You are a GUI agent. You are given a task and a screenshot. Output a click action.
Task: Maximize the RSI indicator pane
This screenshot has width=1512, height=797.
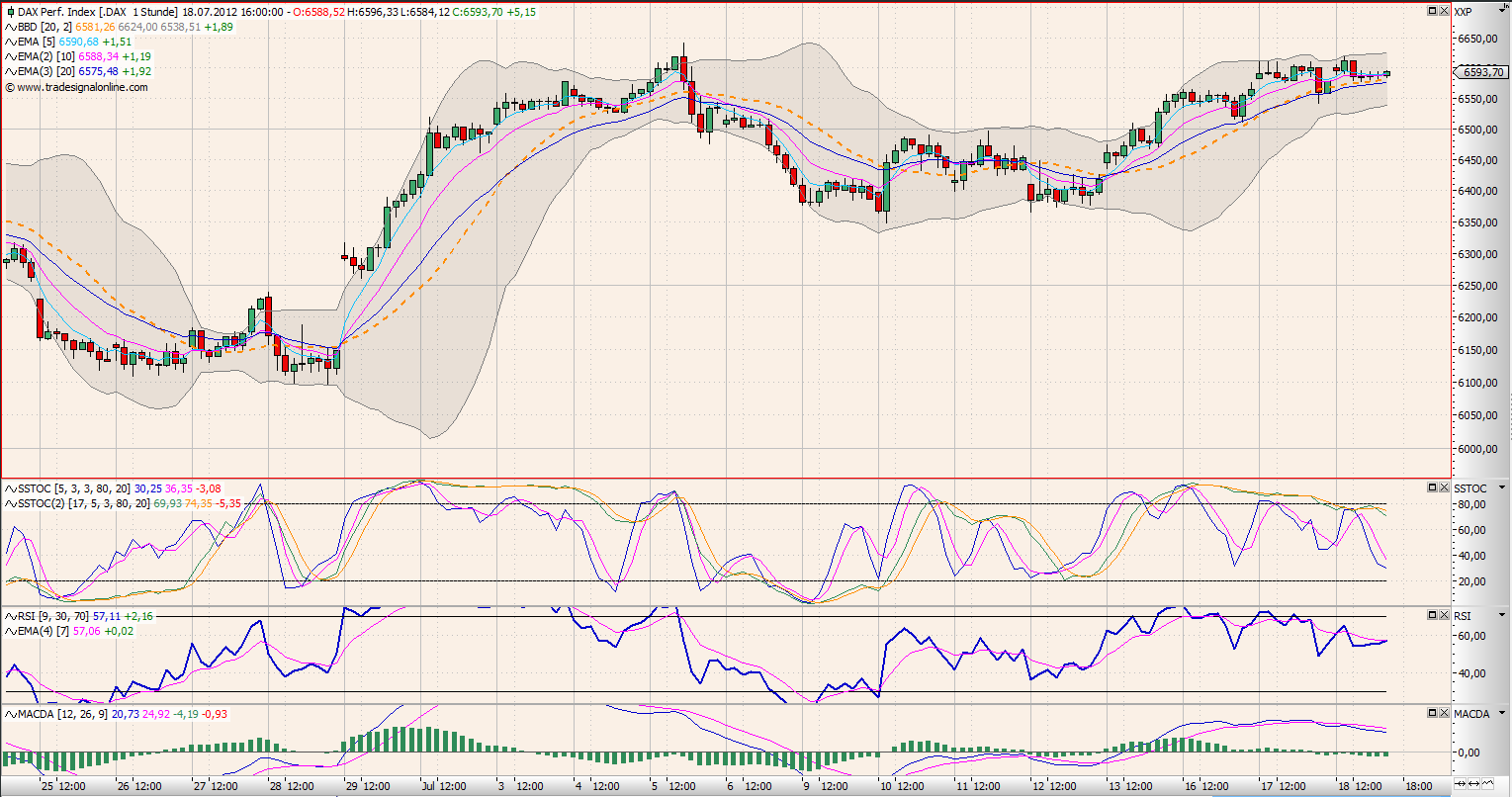point(1431,615)
